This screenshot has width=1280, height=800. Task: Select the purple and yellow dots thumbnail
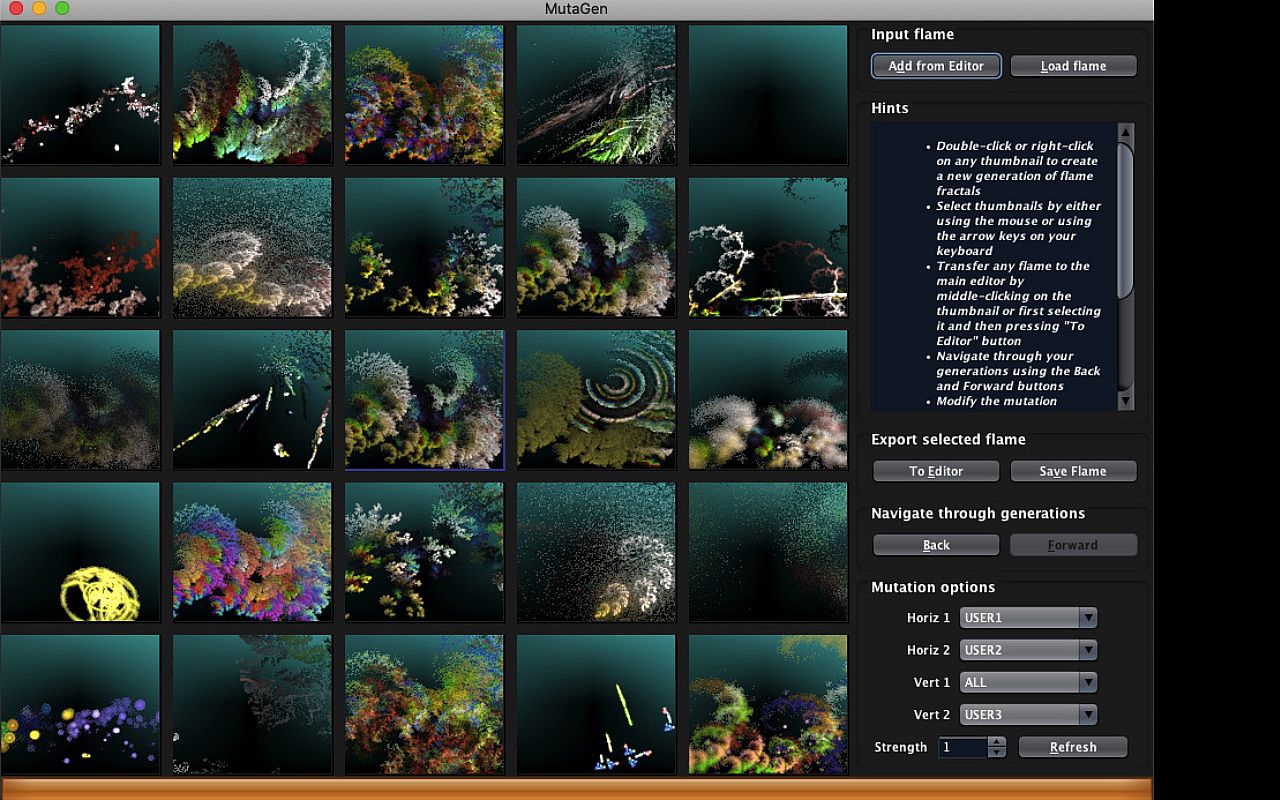point(80,705)
